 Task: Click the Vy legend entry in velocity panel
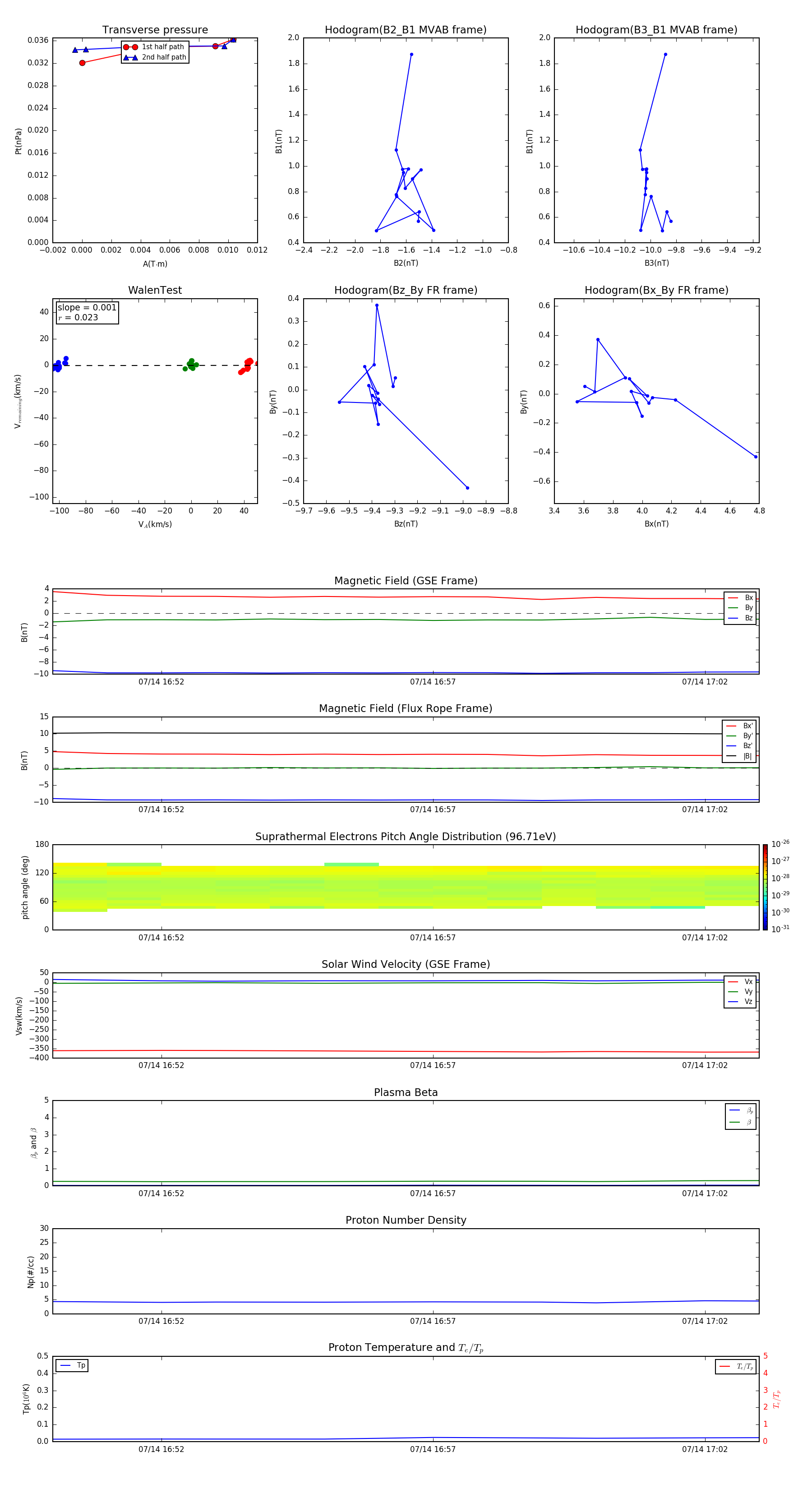click(x=740, y=992)
